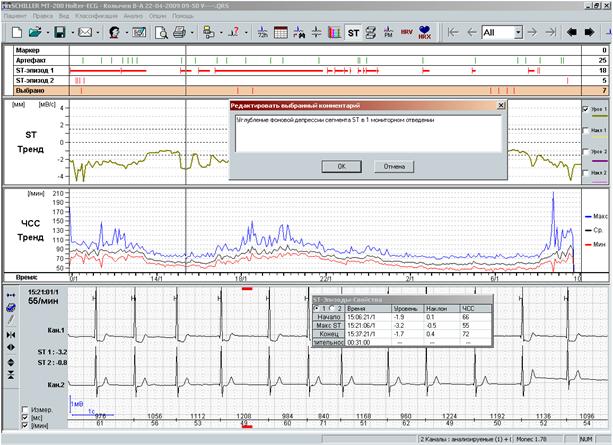Expand the All event filter combo box
Viewport: 613px width, 445px height.
click(518, 32)
